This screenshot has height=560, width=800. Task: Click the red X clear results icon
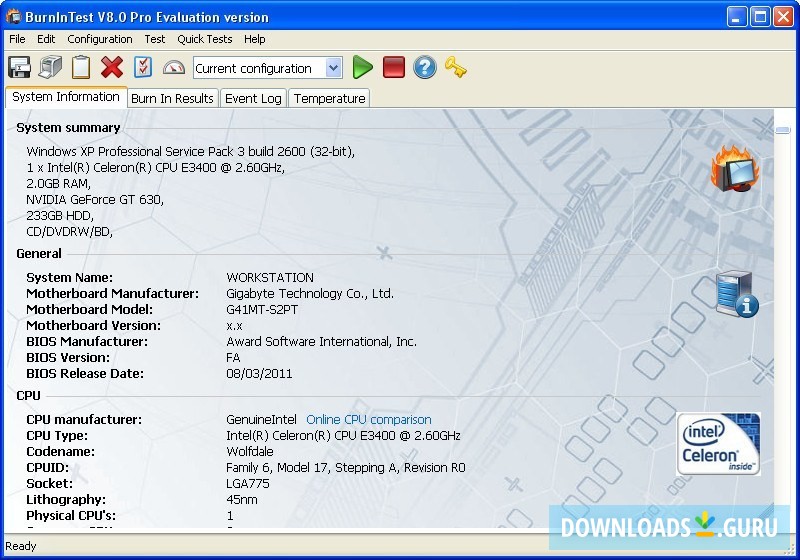(x=112, y=67)
